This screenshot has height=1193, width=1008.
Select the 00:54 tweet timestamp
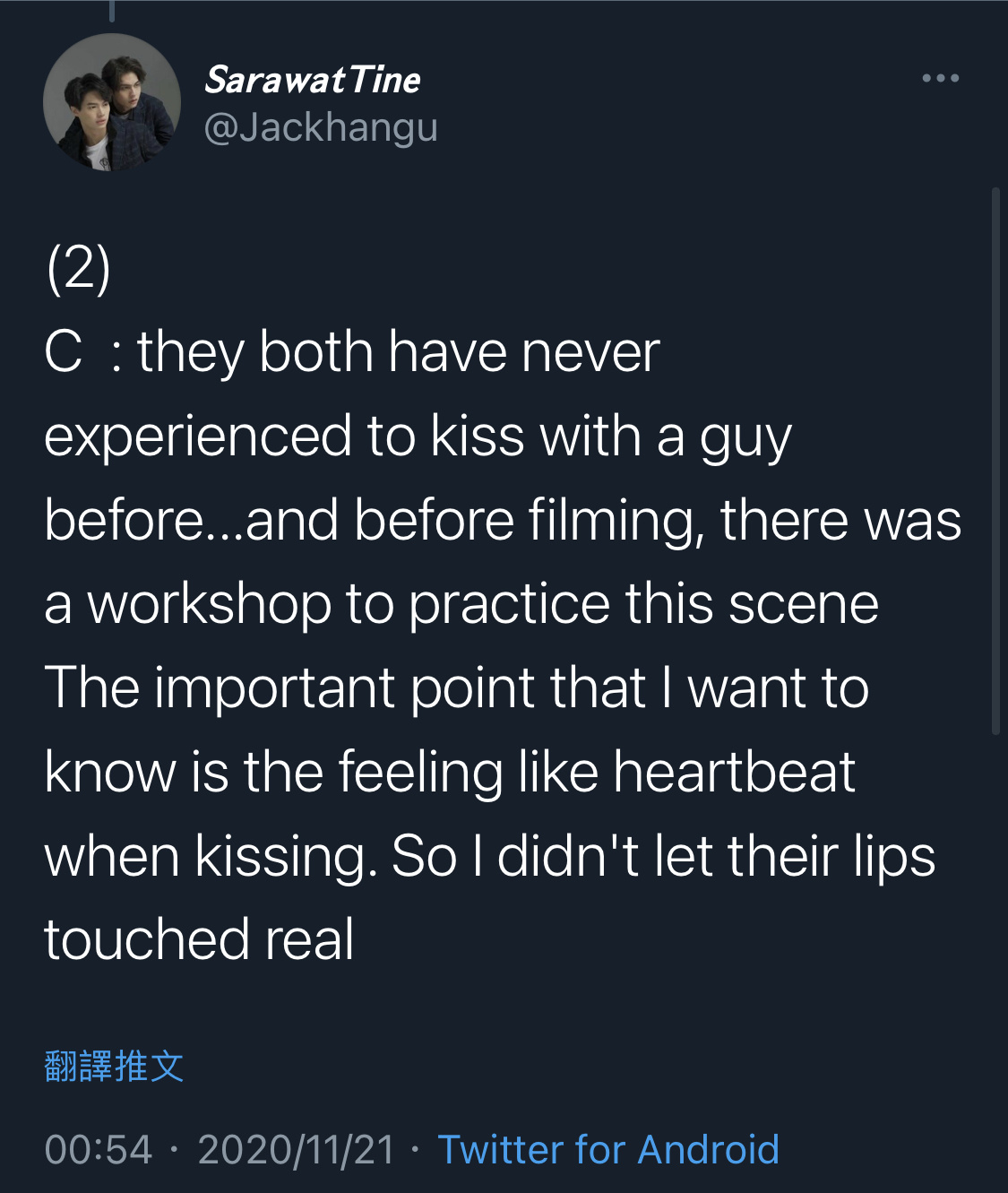(x=99, y=1149)
